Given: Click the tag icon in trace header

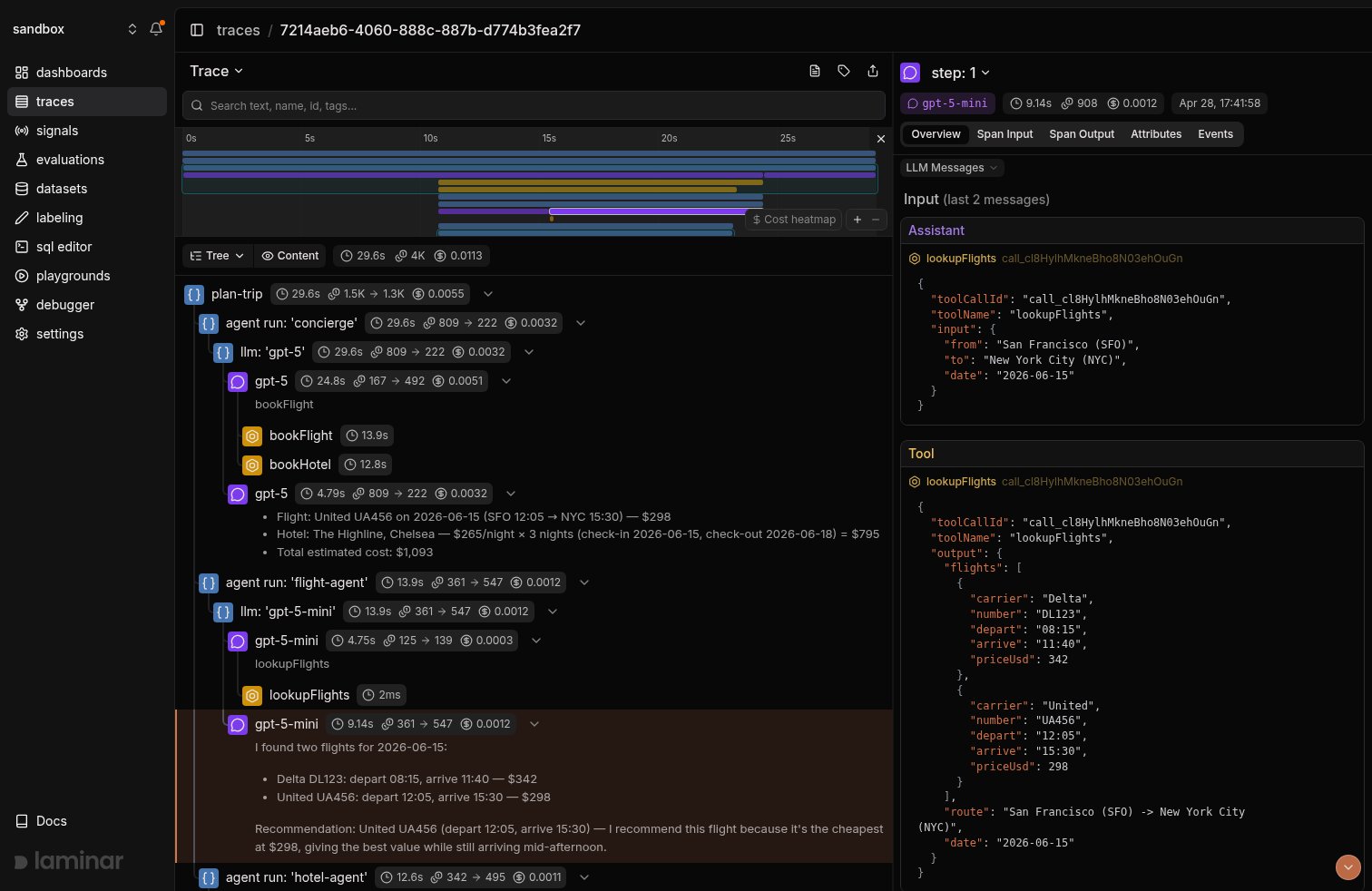Looking at the screenshot, I should (844, 71).
